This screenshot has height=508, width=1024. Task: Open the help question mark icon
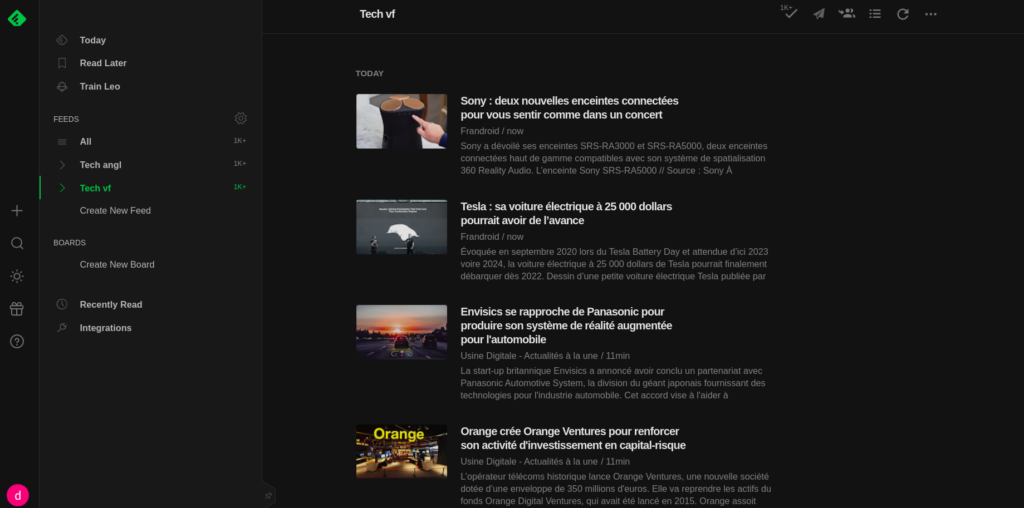(x=17, y=341)
